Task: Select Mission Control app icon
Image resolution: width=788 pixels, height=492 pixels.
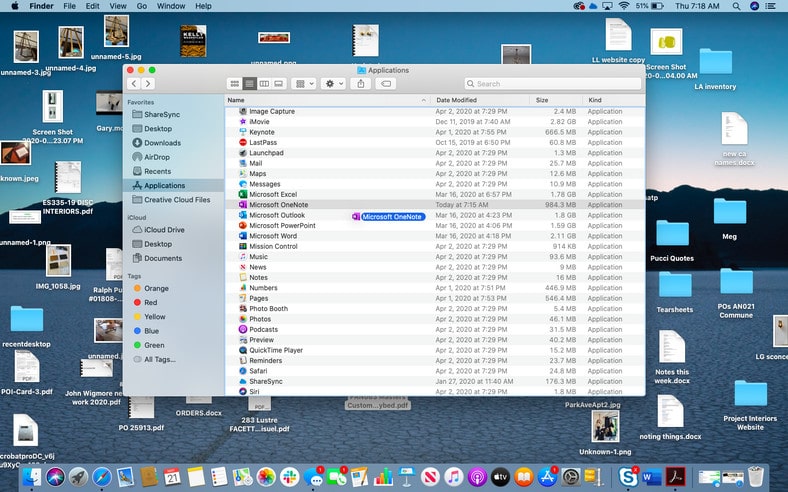Action: [x=243, y=246]
